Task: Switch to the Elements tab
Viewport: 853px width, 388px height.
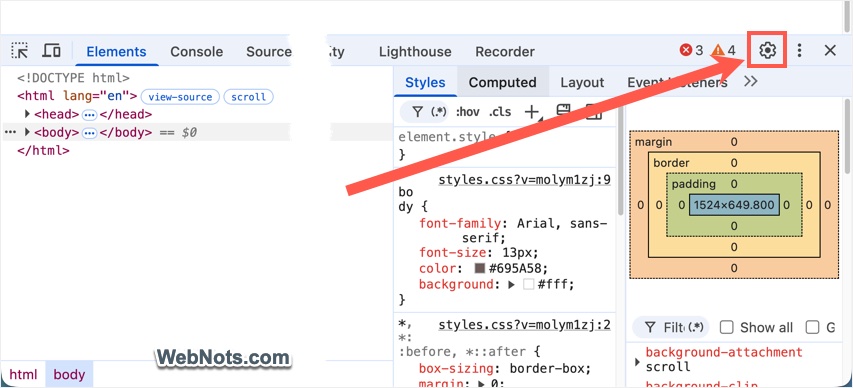Action: (116, 52)
